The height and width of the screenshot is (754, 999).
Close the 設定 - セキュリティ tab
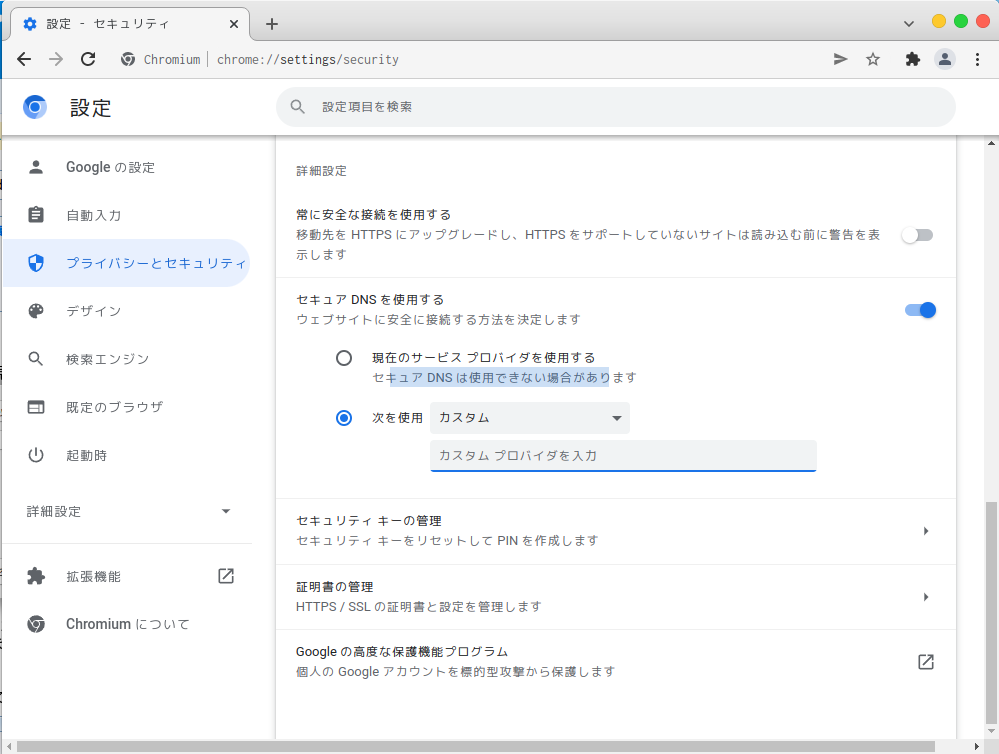234,24
